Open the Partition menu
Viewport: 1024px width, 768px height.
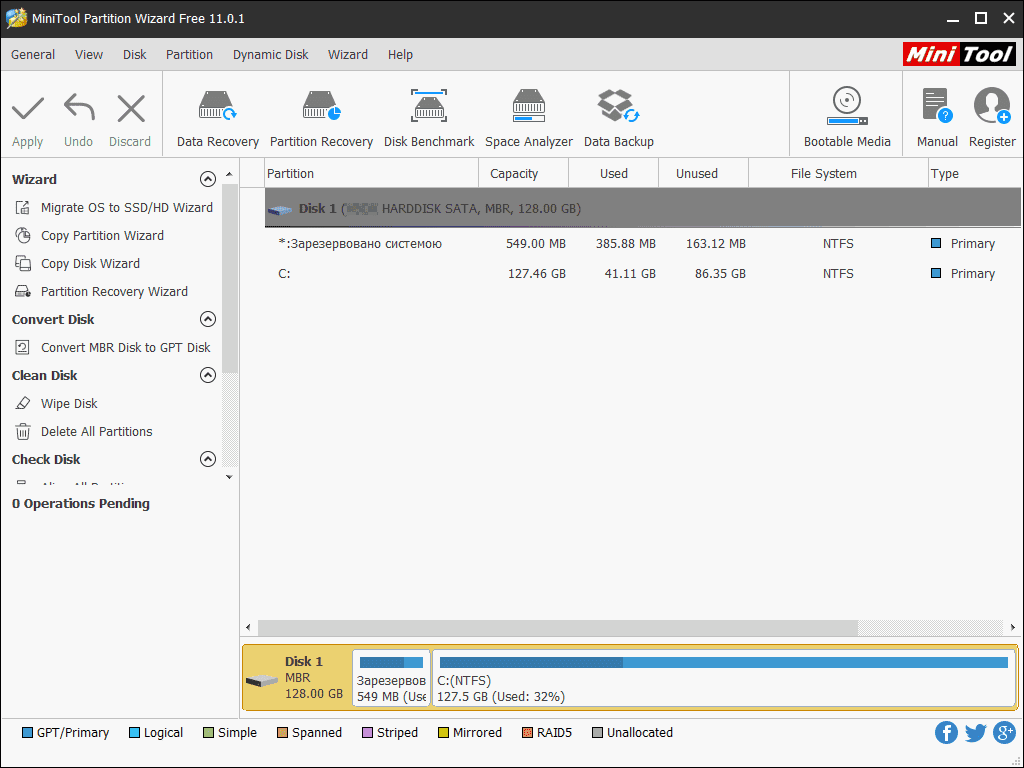pos(189,55)
